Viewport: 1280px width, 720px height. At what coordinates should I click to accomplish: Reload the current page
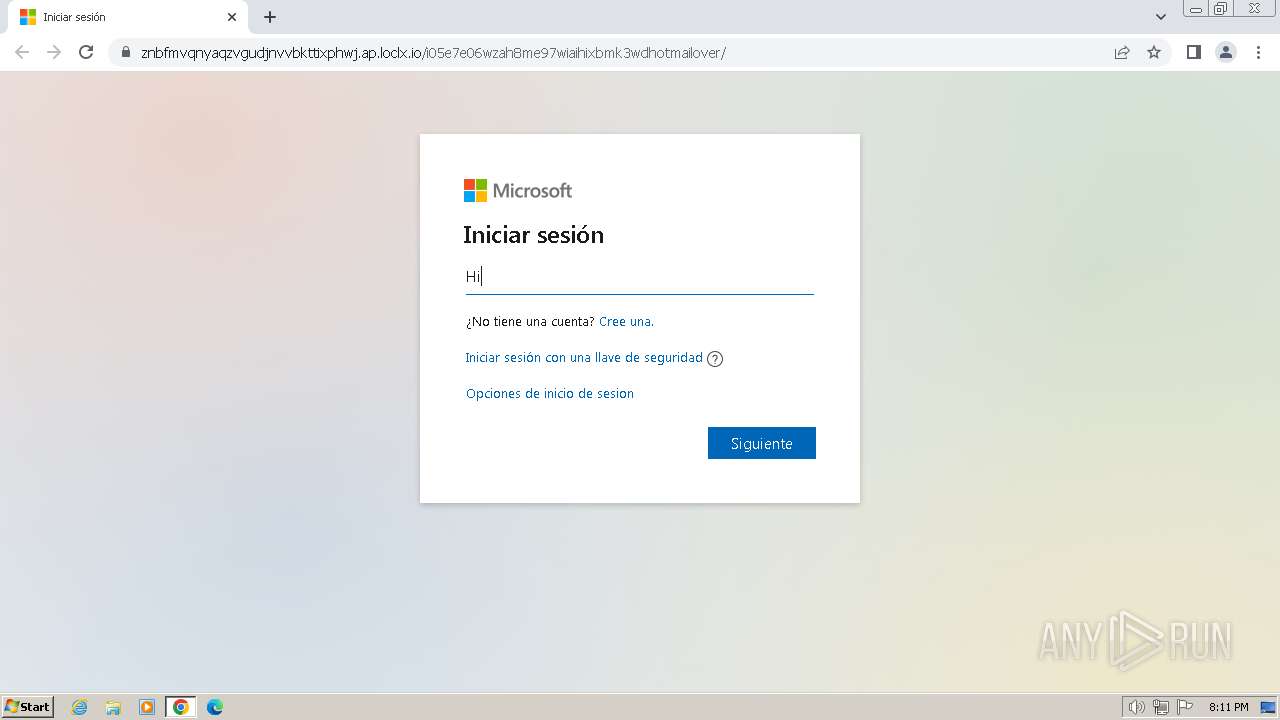(x=86, y=52)
